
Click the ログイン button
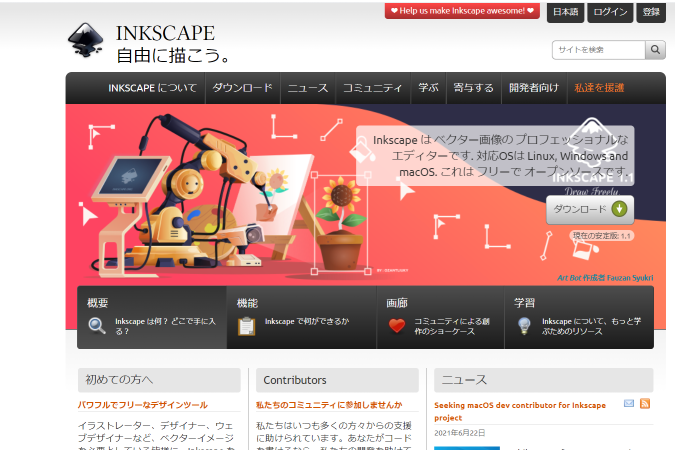click(610, 12)
